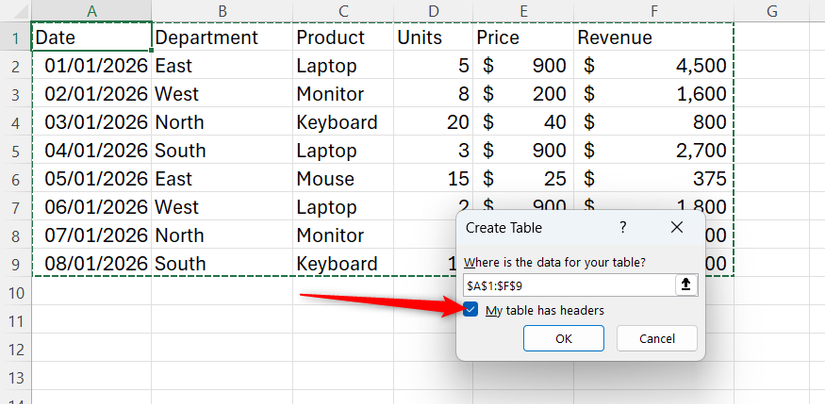
Task: Select column B header
Action: (221, 11)
